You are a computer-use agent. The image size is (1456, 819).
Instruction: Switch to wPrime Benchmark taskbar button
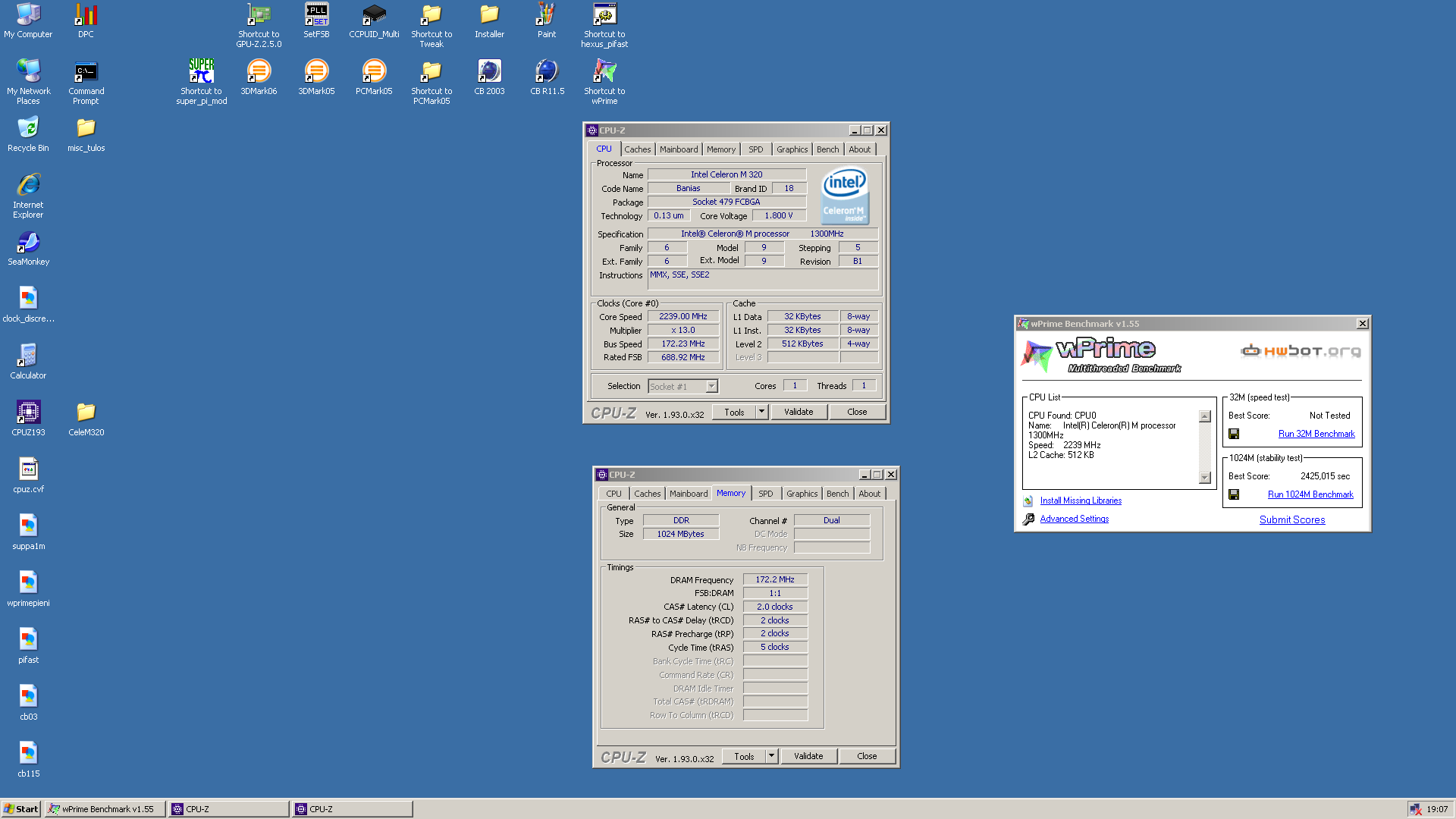105,809
